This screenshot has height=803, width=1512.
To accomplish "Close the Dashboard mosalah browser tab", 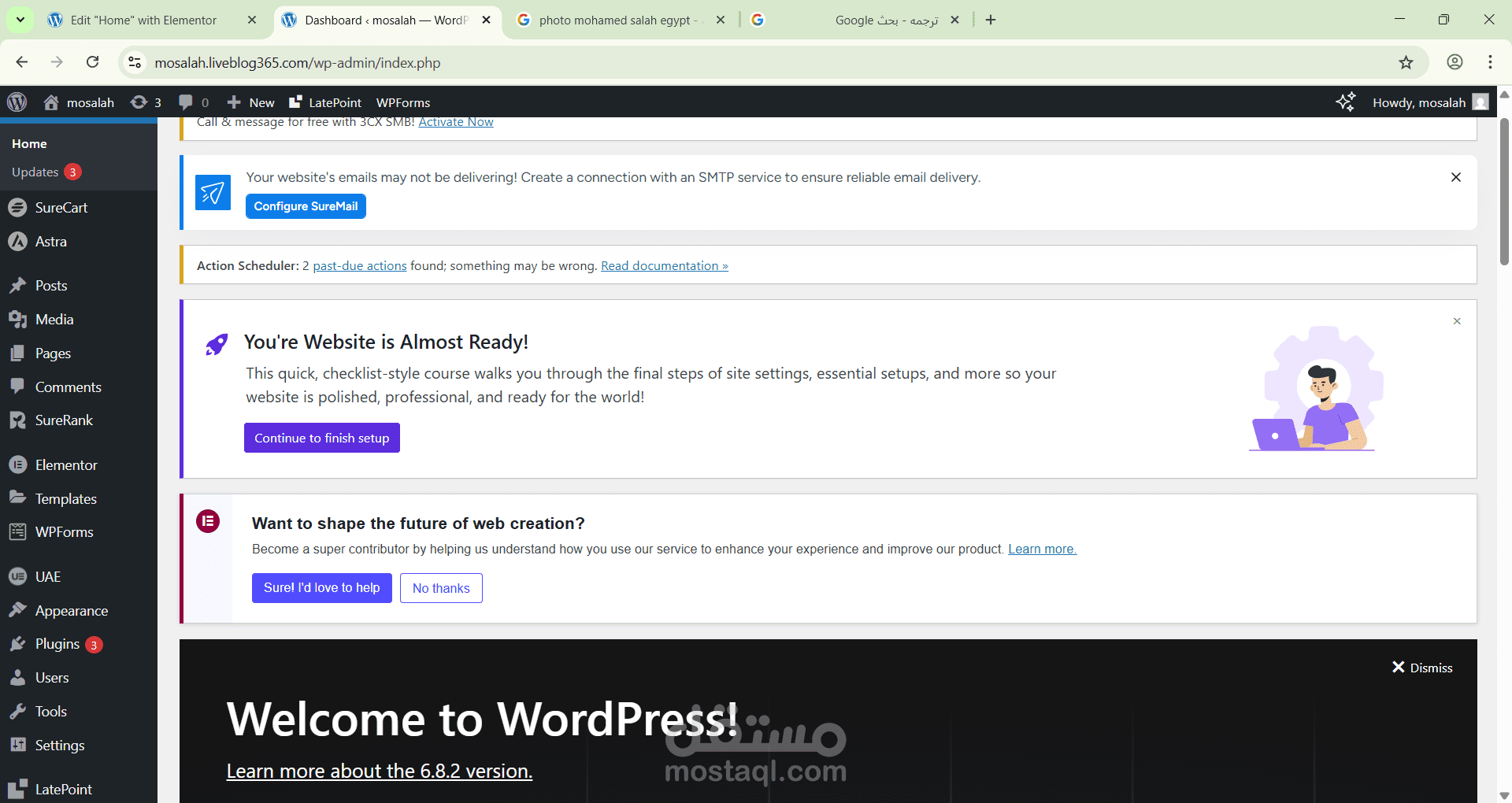I will coord(487,20).
